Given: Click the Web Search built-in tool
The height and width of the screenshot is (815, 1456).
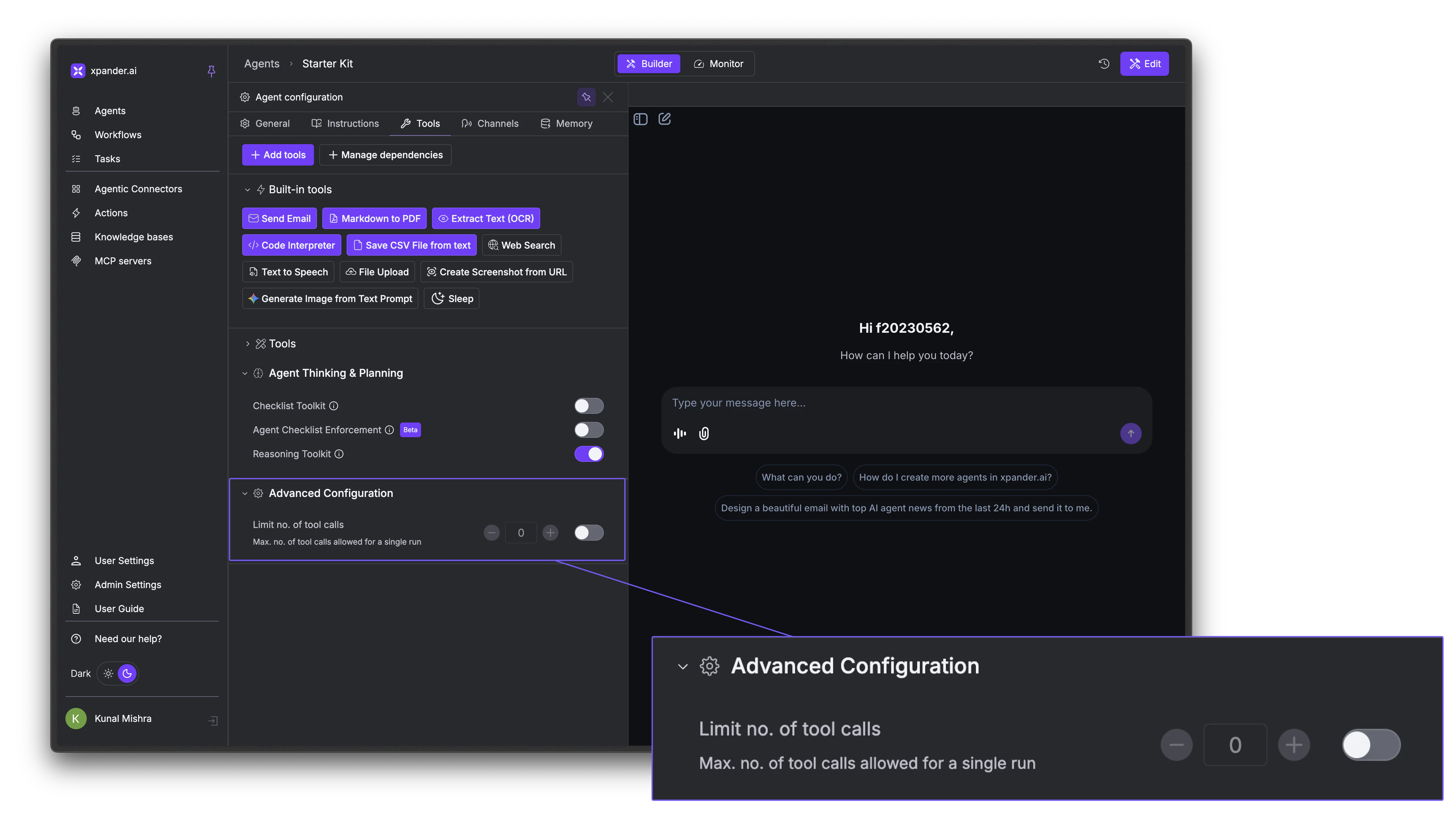Looking at the screenshot, I should 521,245.
